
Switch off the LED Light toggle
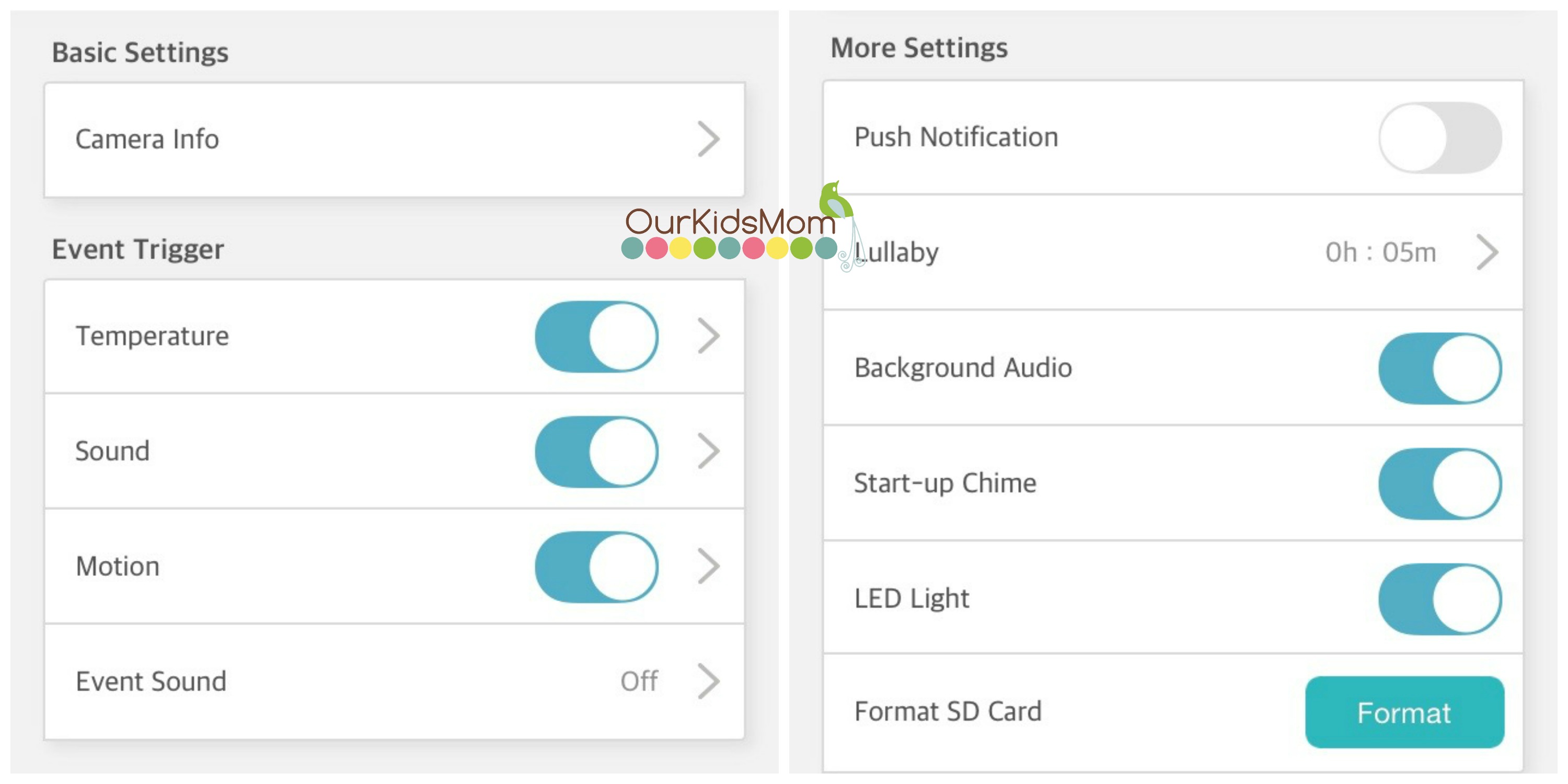point(1440,599)
